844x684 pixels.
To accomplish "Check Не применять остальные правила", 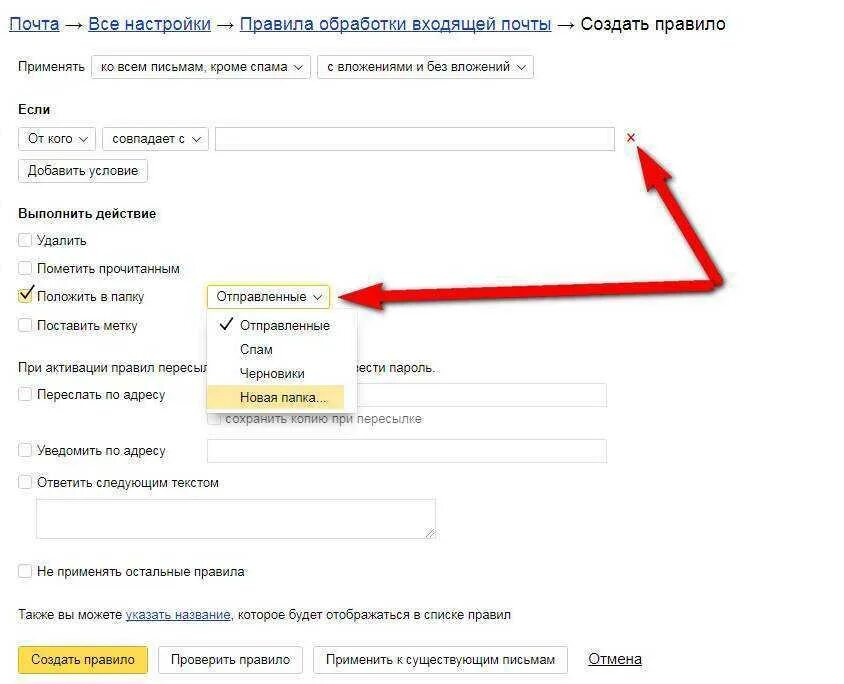I will pyautogui.click(x=25, y=571).
